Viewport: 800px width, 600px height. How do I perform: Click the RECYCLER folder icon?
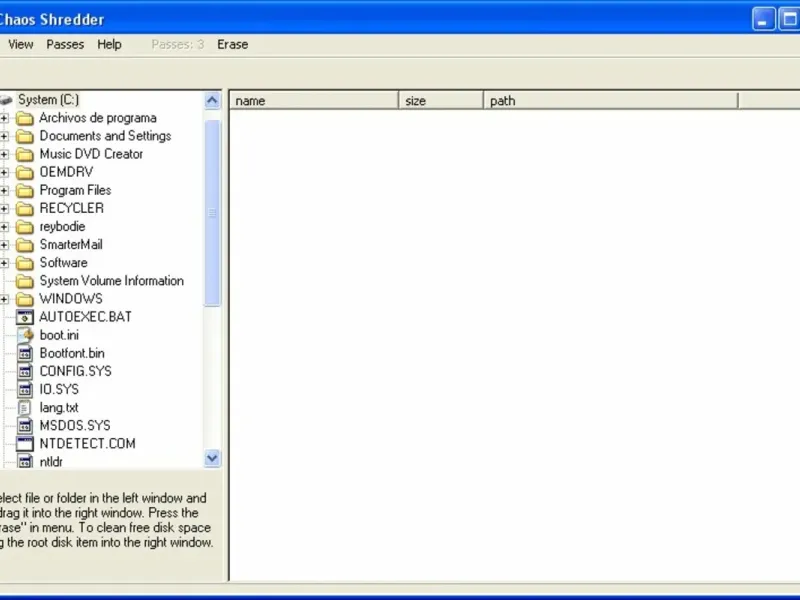click(24, 209)
